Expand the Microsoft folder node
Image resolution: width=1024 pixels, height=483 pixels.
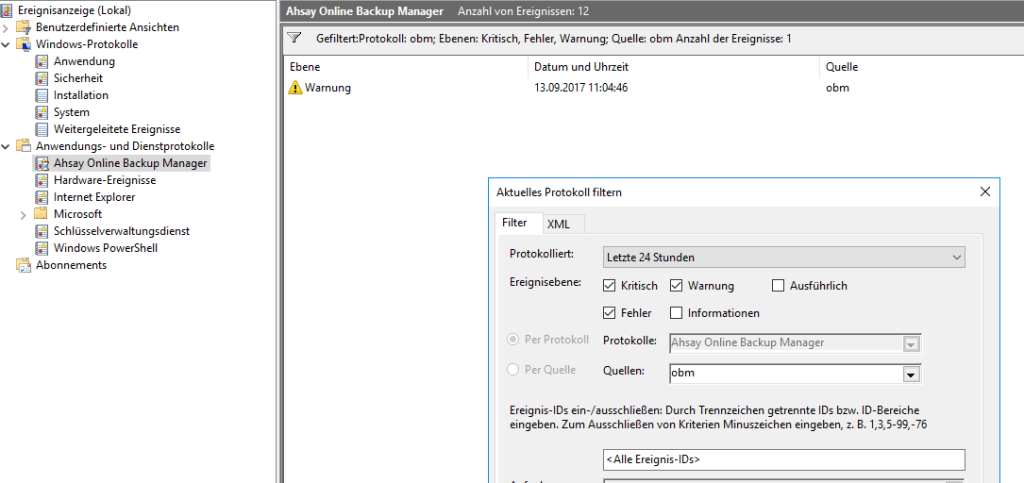tap(24, 214)
